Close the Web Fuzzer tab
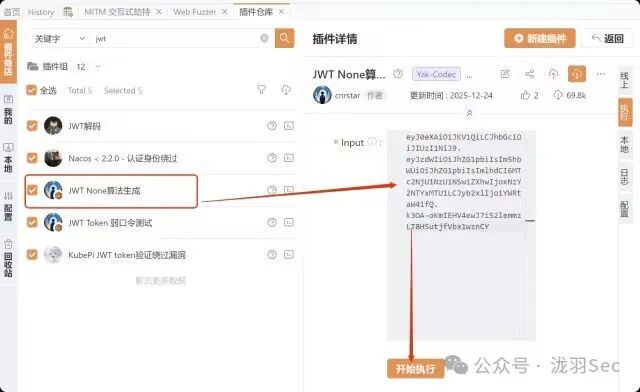Screen dimensions: 640x392 click(224, 12)
